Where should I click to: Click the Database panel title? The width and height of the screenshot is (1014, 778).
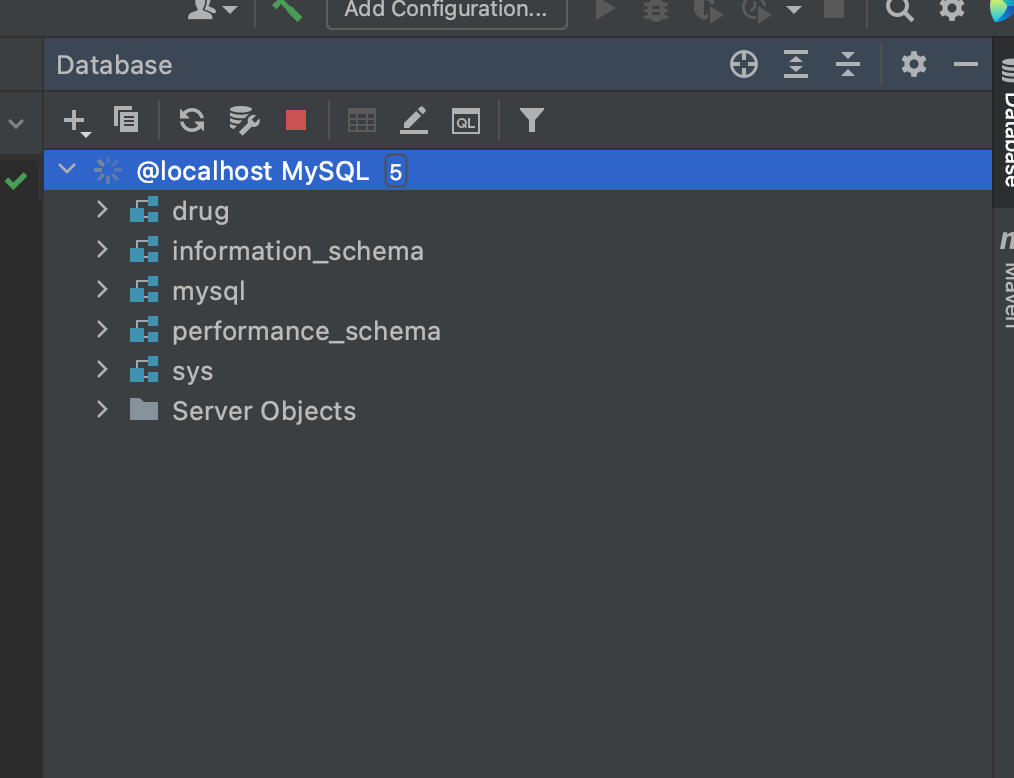(114, 65)
